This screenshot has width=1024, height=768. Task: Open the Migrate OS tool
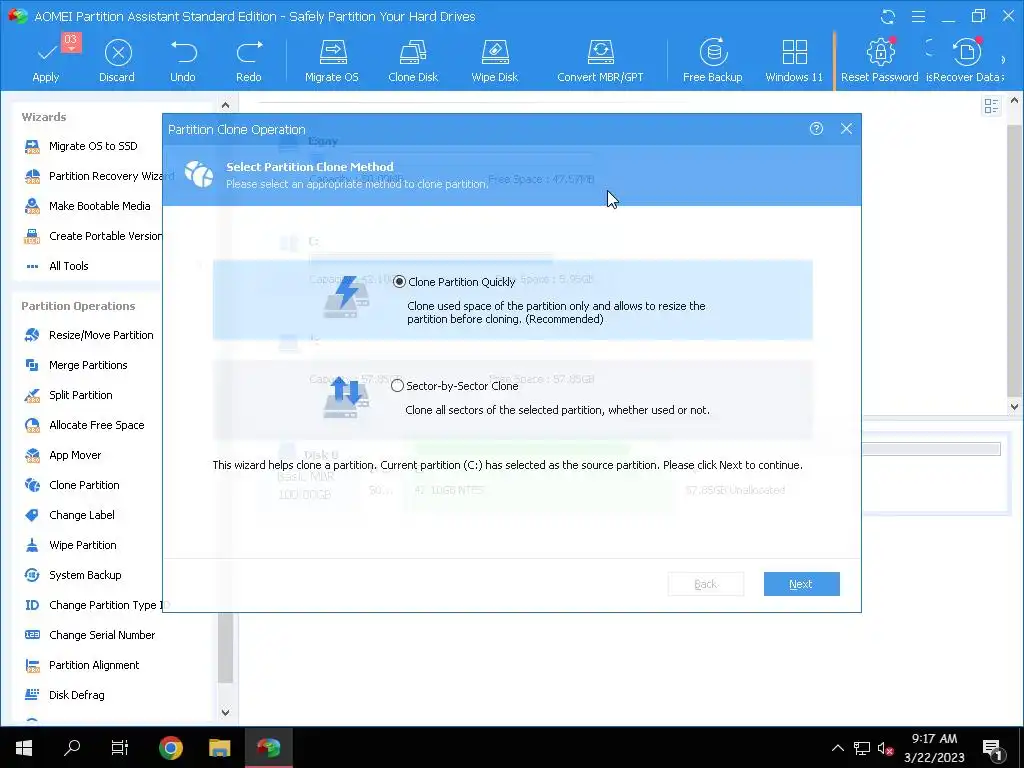pos(332,61)
